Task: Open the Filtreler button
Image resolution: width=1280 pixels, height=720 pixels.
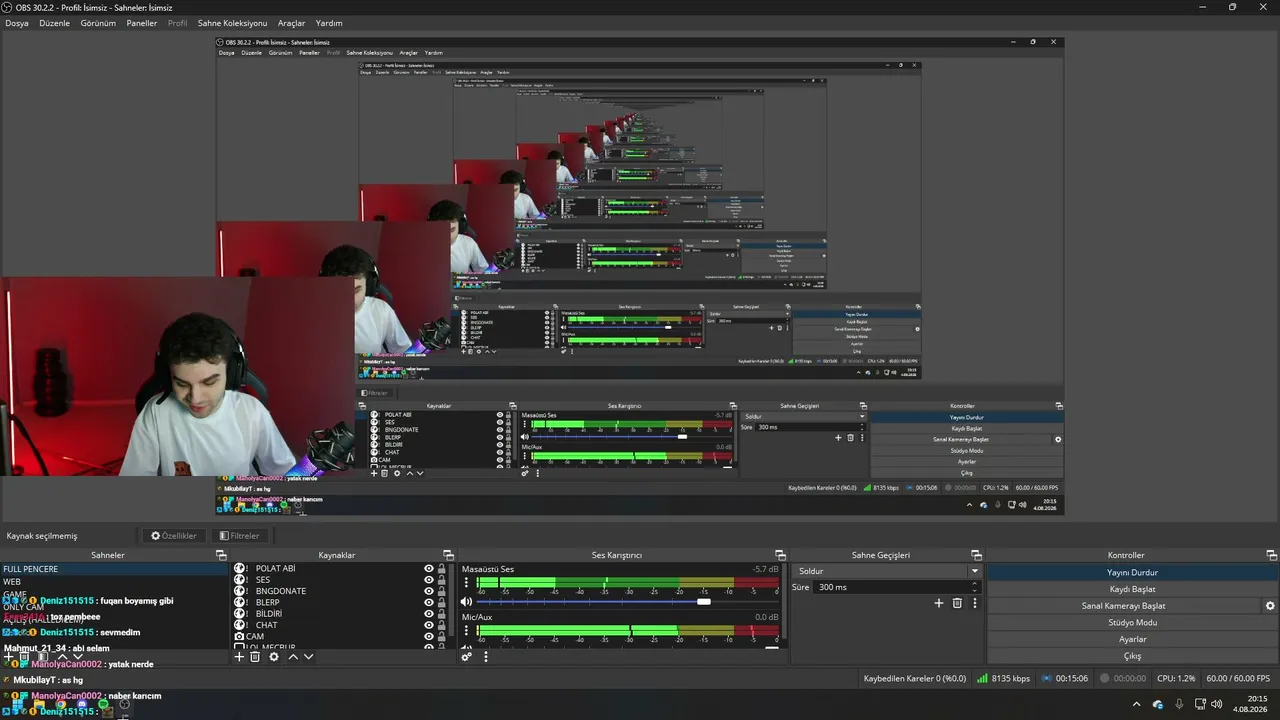Action: [239, 536]
